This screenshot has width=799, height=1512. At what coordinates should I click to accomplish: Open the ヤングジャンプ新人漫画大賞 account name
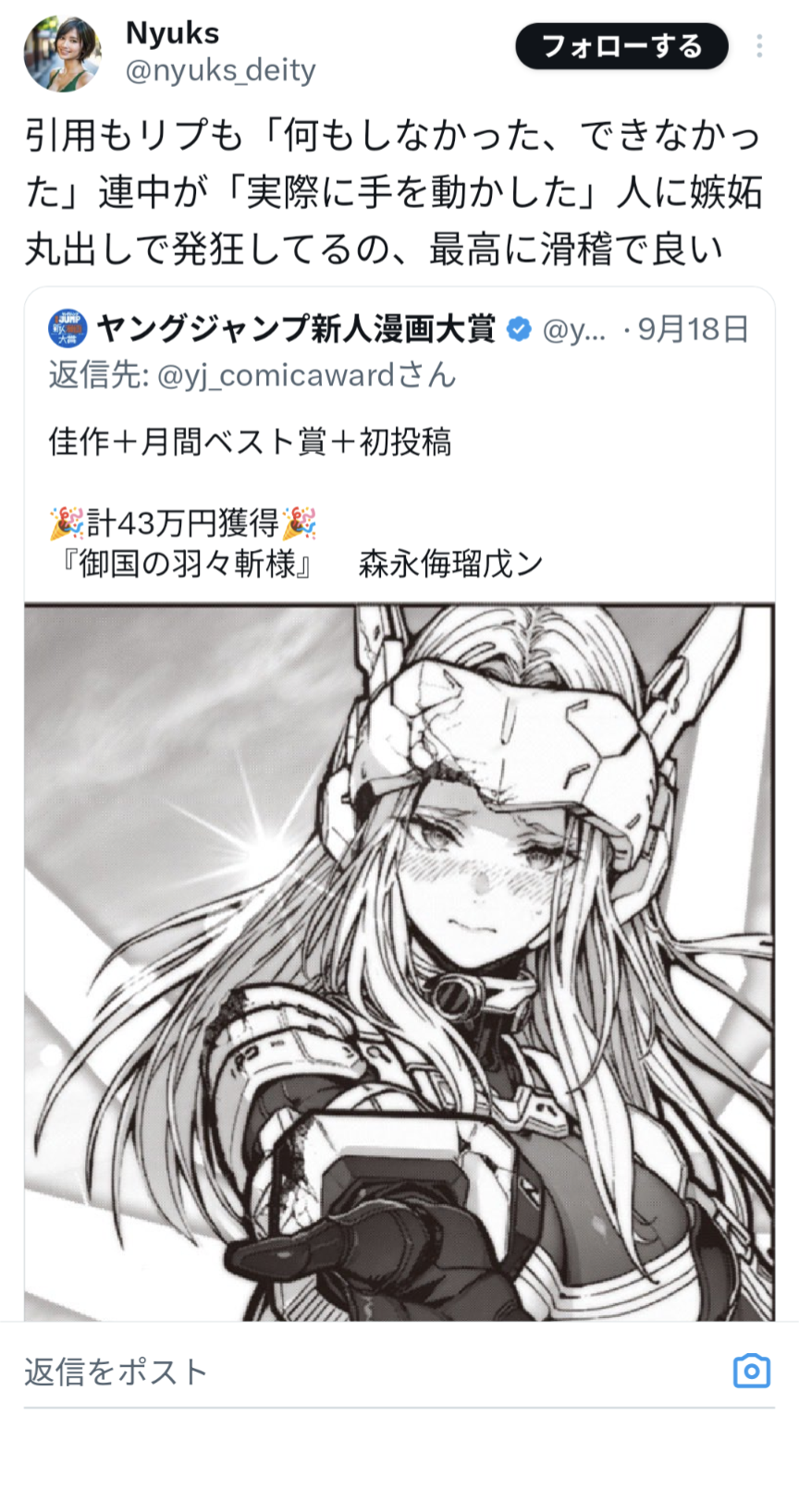point(296,329)
